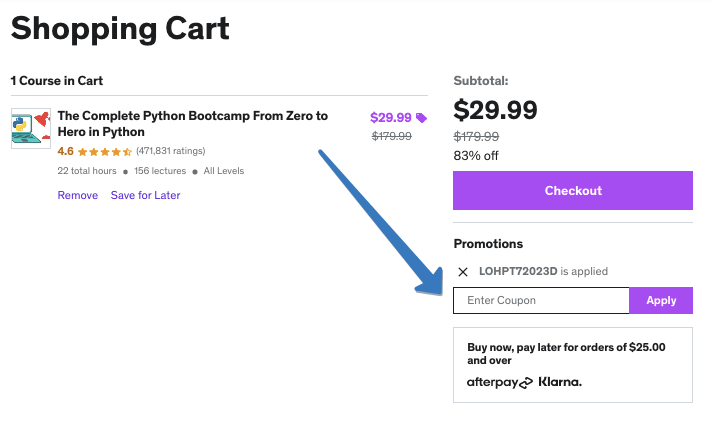The image size is (713, 426).
Task: Open the Python Bootcamp course thumbnail
Action: click(31, 128)
